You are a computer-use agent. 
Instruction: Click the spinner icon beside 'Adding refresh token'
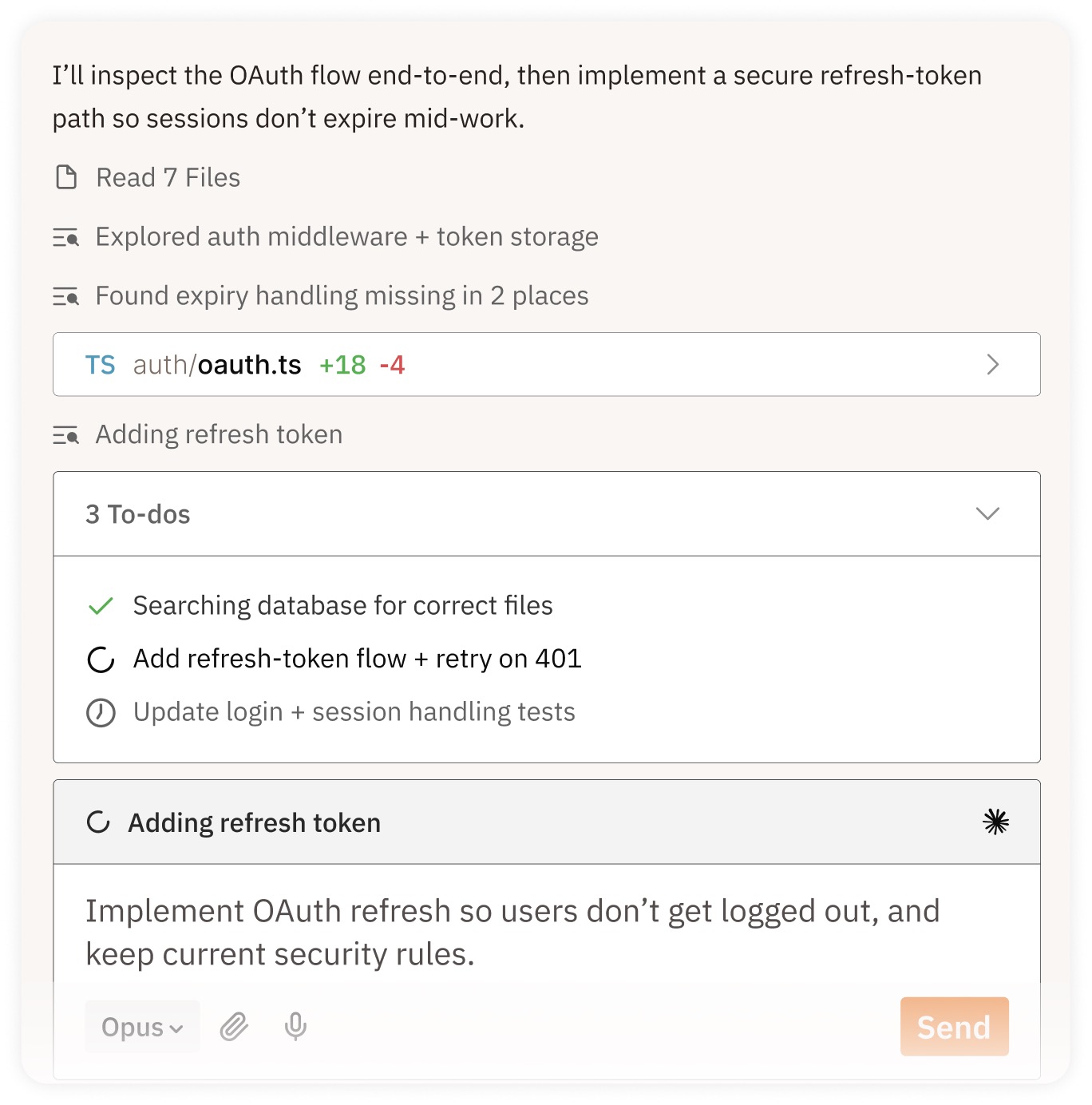click(x=97, y=822)
